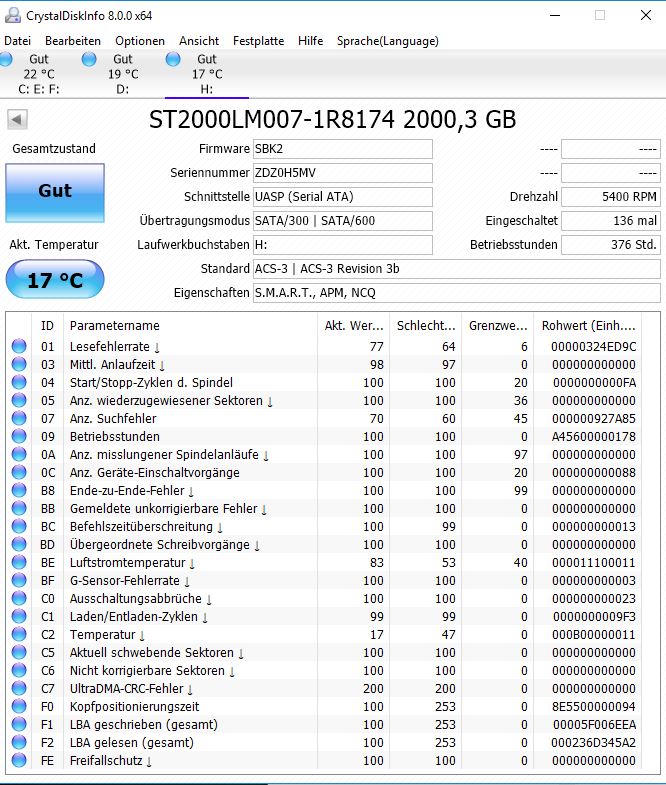Click the Übertragungsmodus field

click(x=343, y=221)
